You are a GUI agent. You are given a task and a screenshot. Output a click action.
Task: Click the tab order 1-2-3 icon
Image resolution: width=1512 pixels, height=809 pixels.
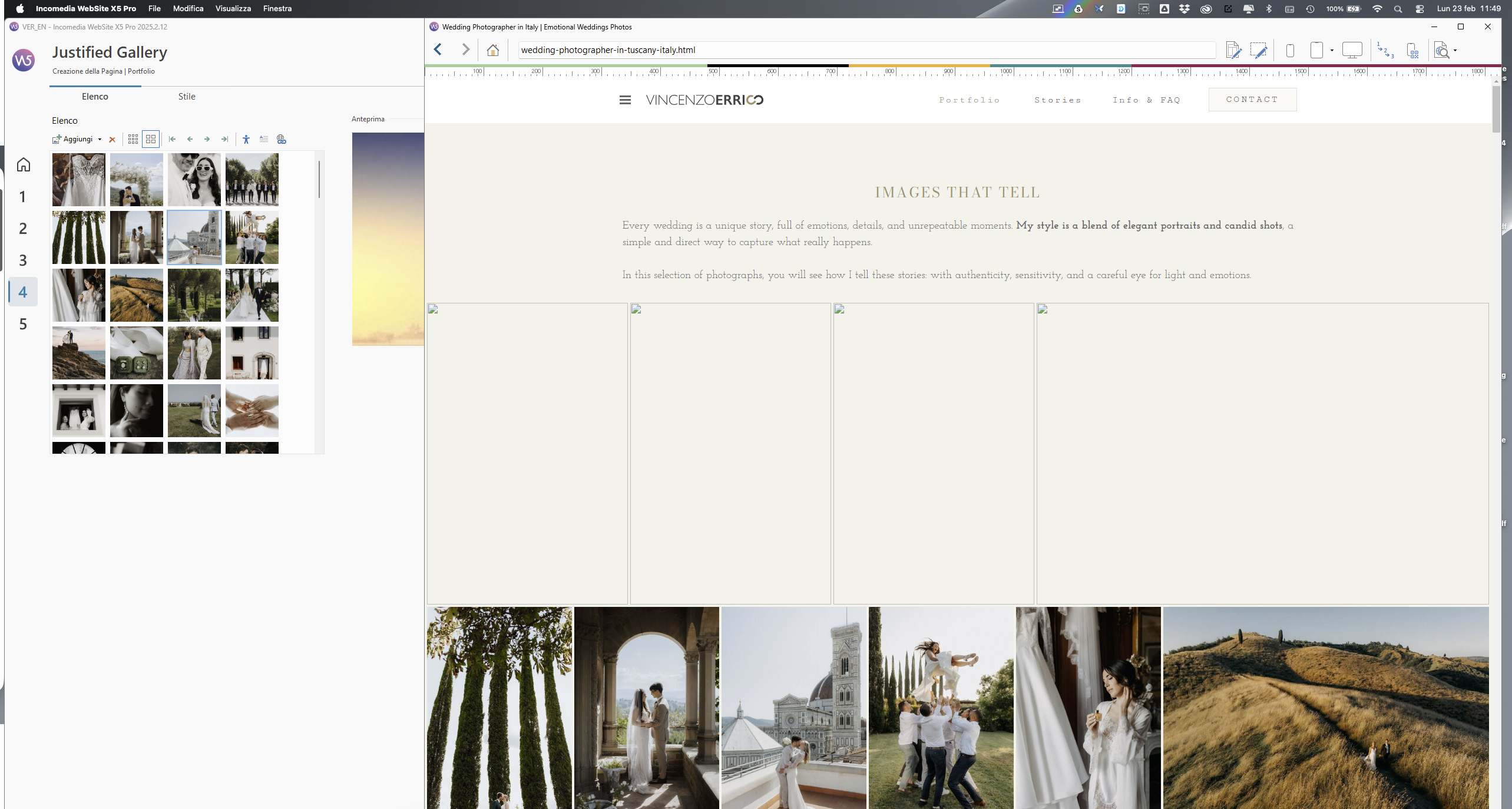click(1385, 51)
